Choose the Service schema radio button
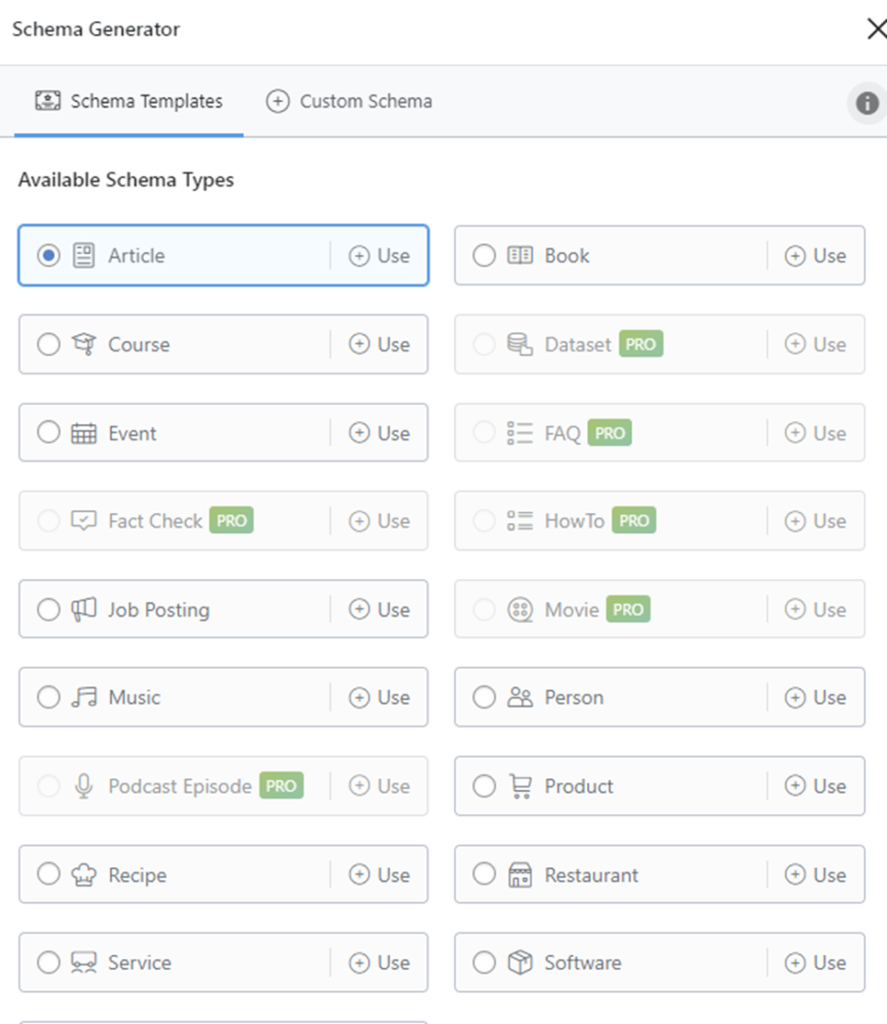 [48, 962]
